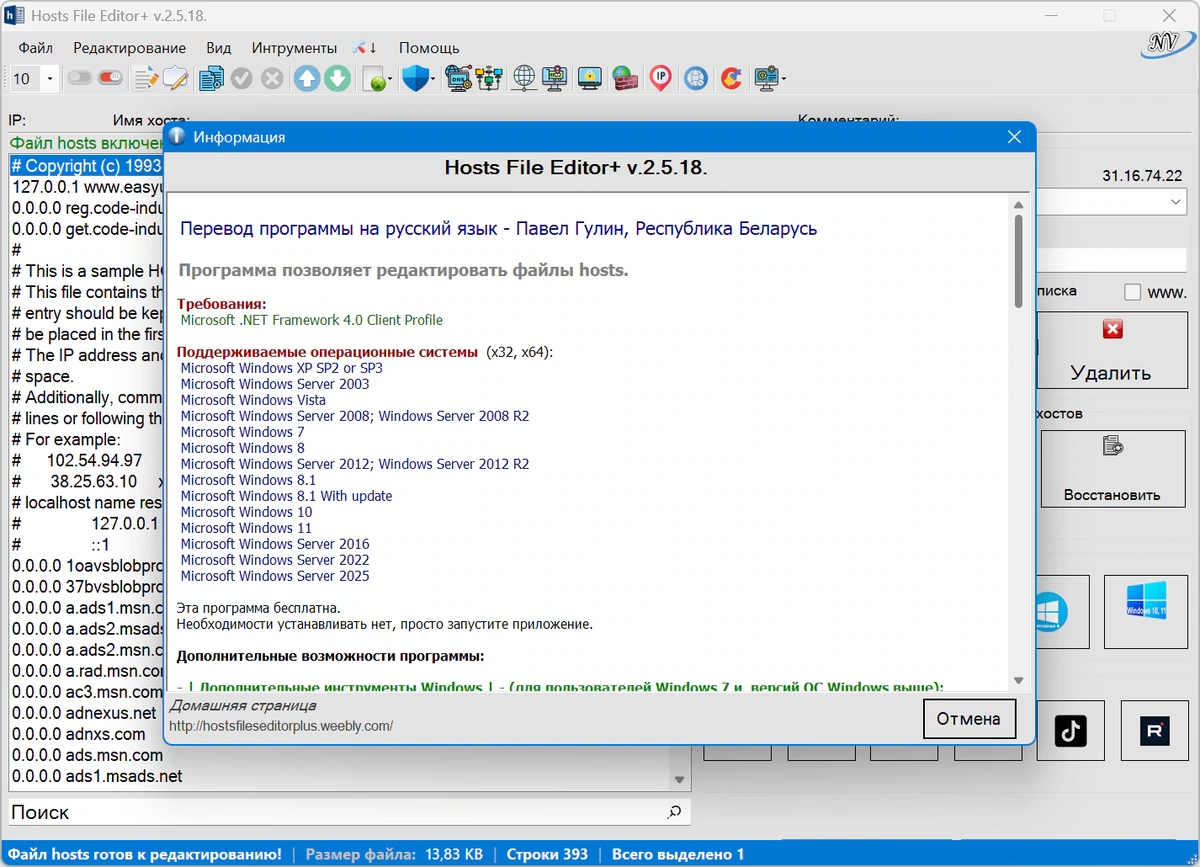
Task: Select the 0.0.0.0 ads1.msads.net row
Action: [338, 776]
